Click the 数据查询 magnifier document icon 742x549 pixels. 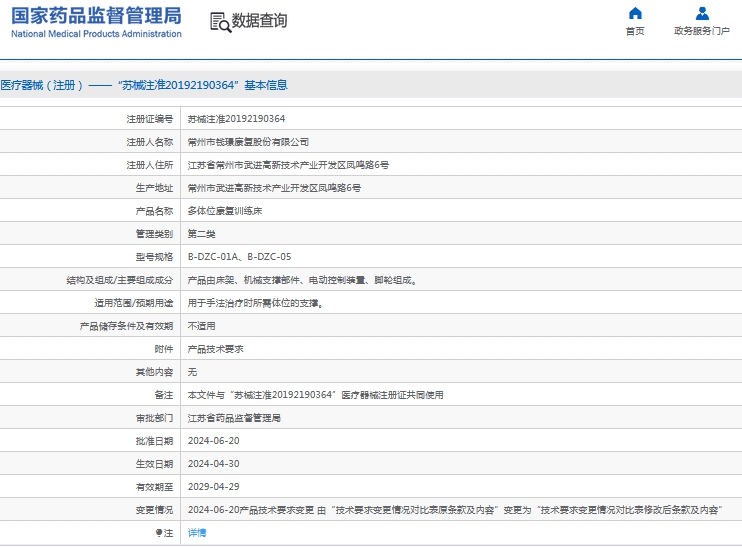click(221, 22)
